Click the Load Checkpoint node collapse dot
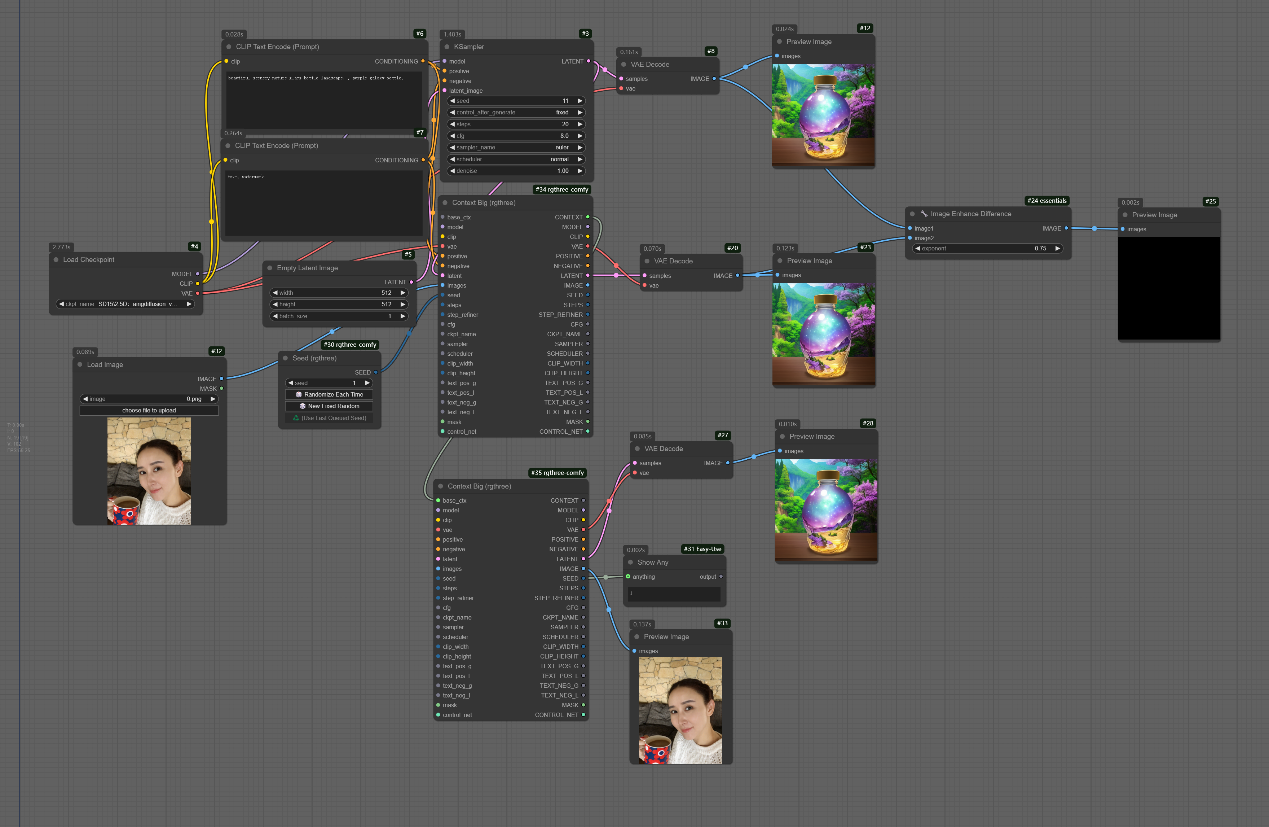This screenshot has height=827, width=1269. click(x=55, y=259)
